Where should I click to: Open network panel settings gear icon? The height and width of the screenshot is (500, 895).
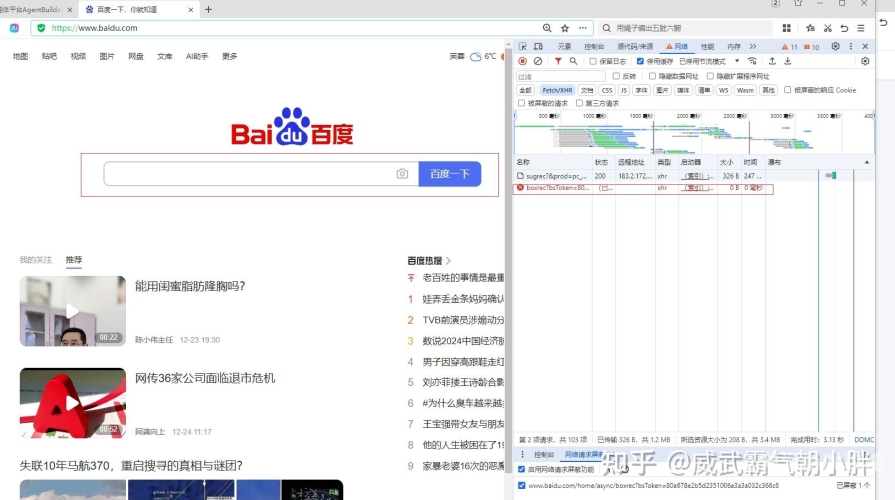(x=865, y=61)
